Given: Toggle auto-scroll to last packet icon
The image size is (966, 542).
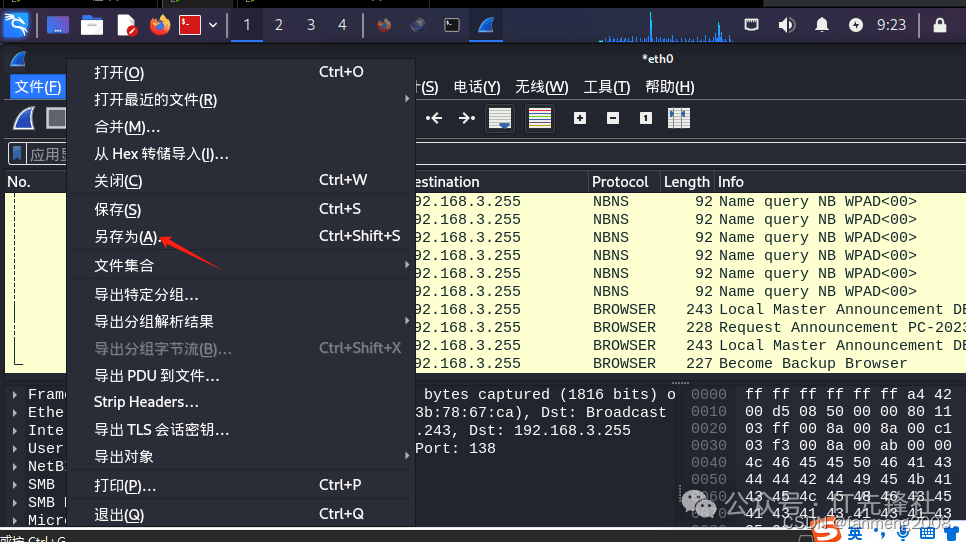Looking at the screenshot, I should click(500, 119).
